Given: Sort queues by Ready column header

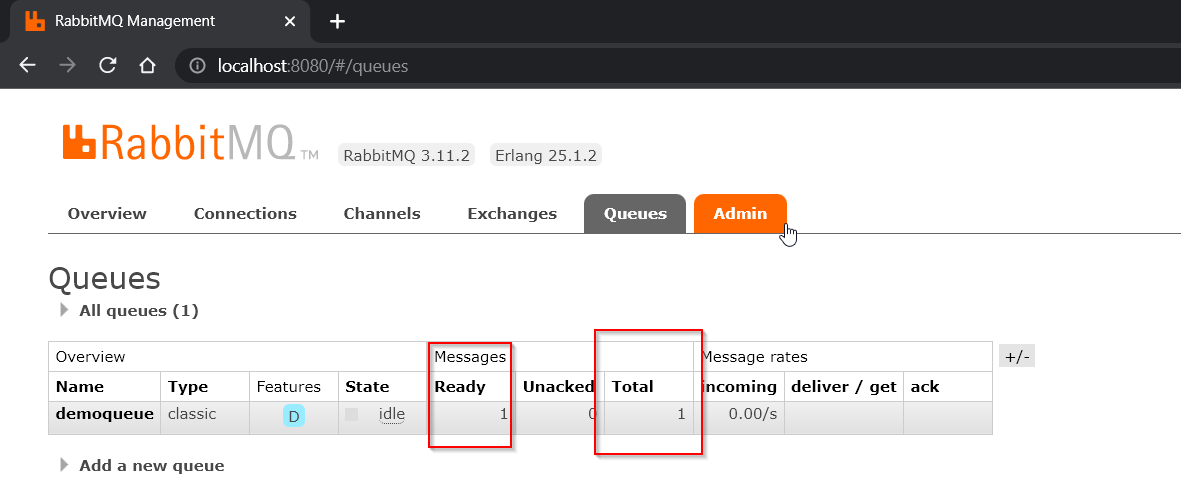Looking at the screenshot, I should point(460,387).
